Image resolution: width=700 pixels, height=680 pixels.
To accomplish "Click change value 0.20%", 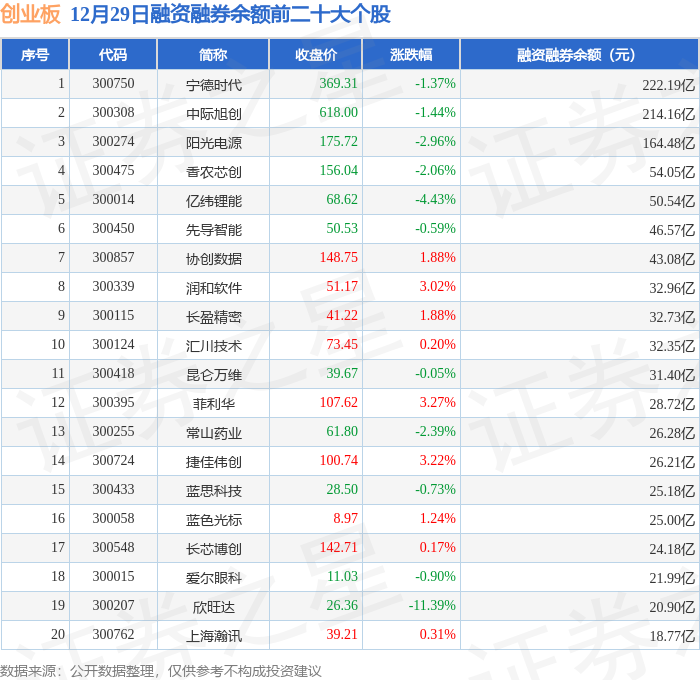I will tap(438, 345).
